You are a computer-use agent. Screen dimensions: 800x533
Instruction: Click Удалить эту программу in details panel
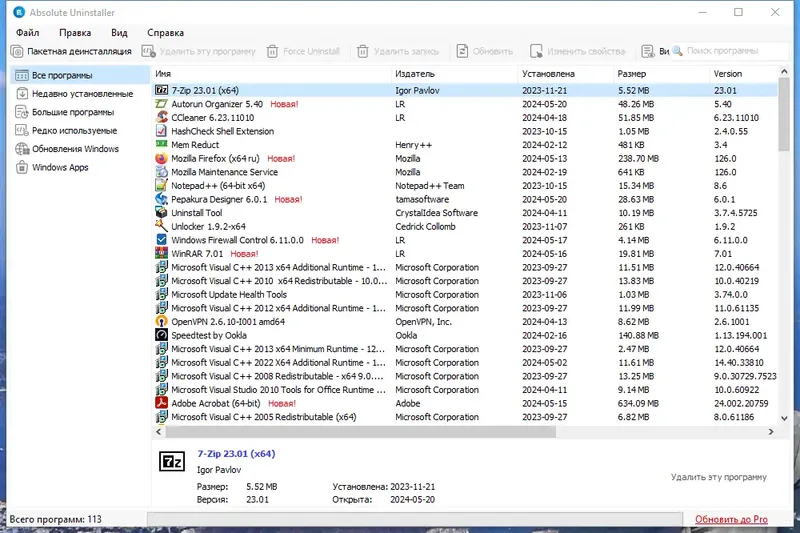point(718,477)
